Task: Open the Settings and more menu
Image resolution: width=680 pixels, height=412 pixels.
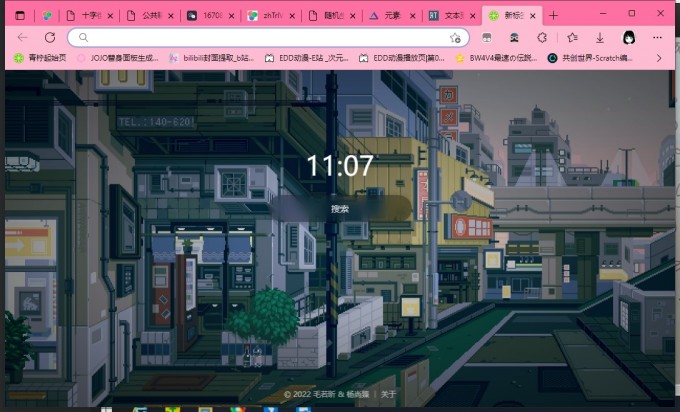Action: coord(657,38)
